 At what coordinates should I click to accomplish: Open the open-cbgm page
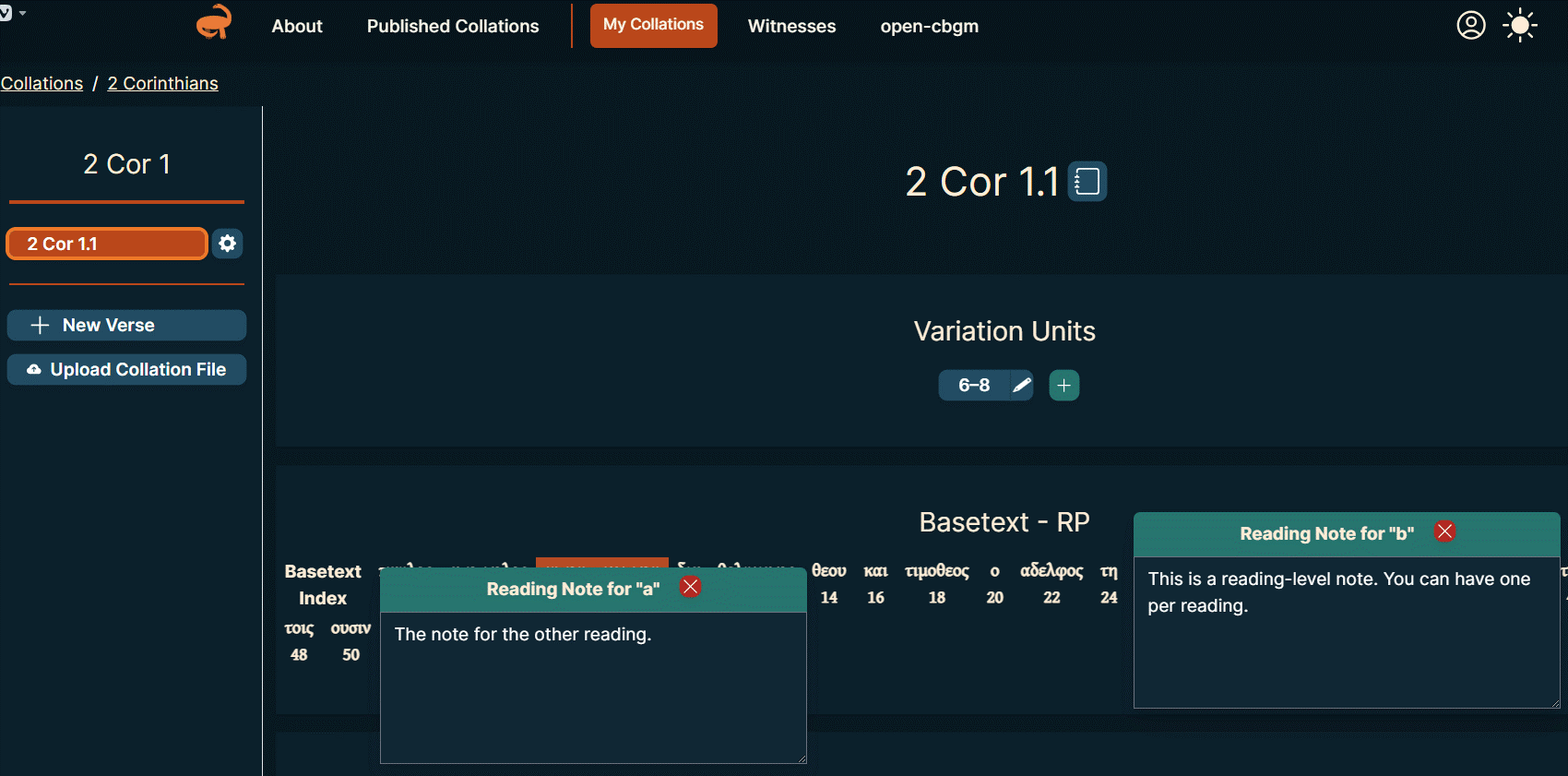click(929, 26)
